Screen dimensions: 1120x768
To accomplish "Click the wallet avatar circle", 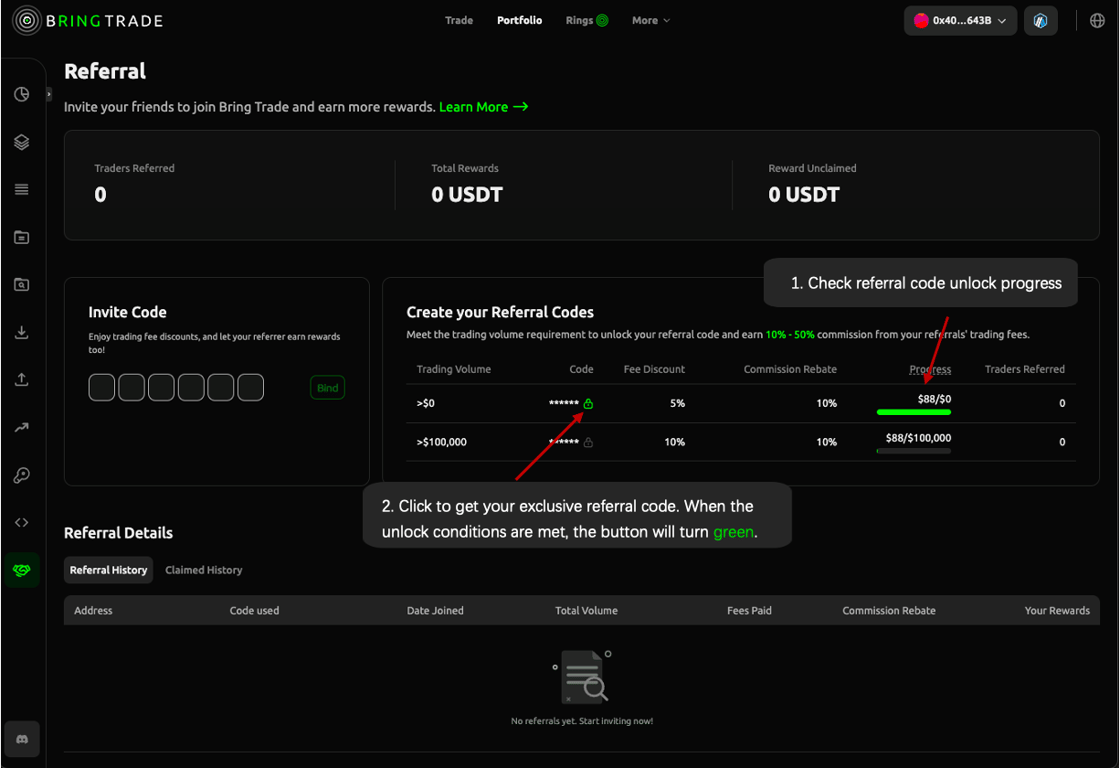I will (x=921, y=21).
